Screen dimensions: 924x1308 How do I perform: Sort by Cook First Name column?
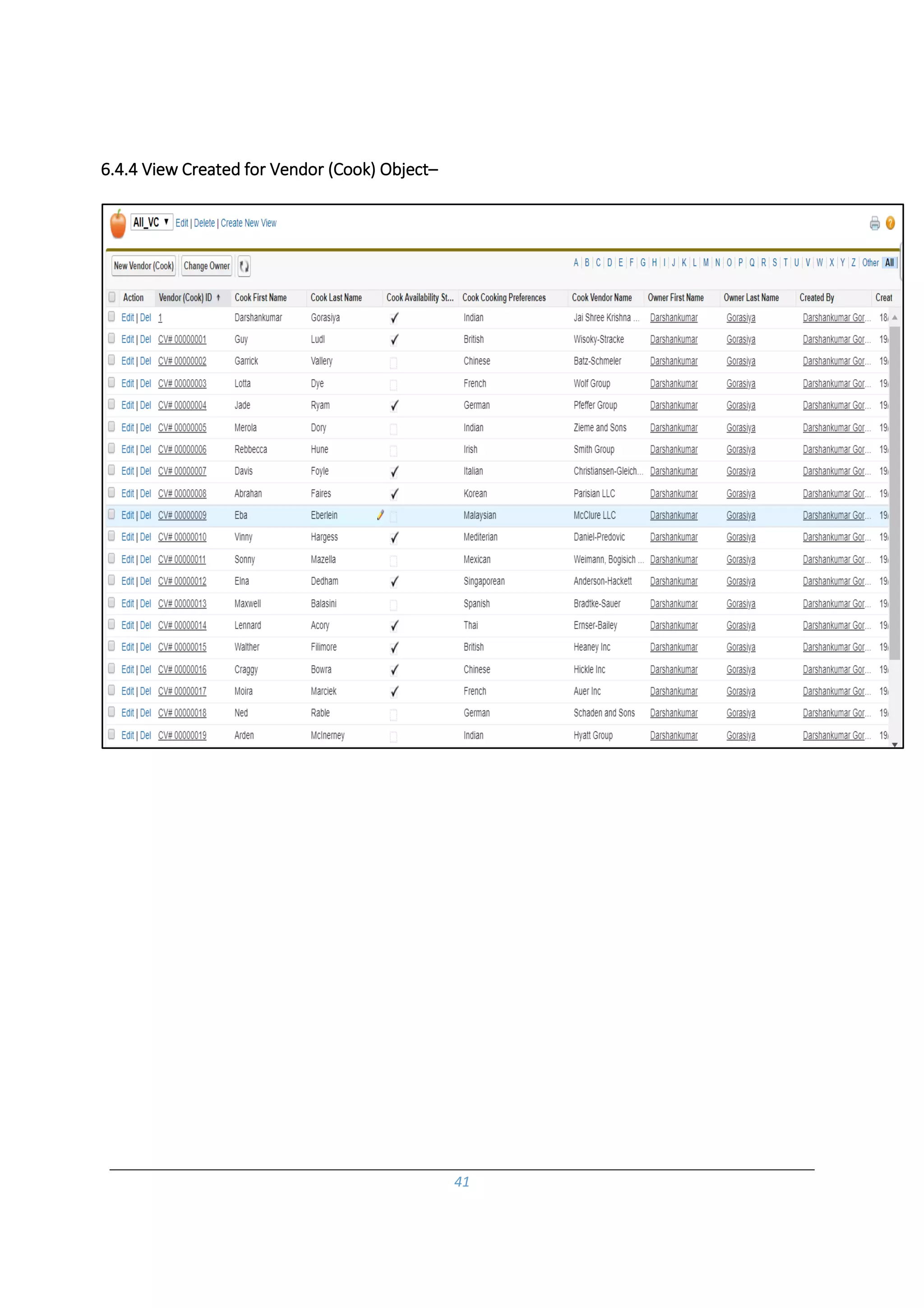click(261, 297)
